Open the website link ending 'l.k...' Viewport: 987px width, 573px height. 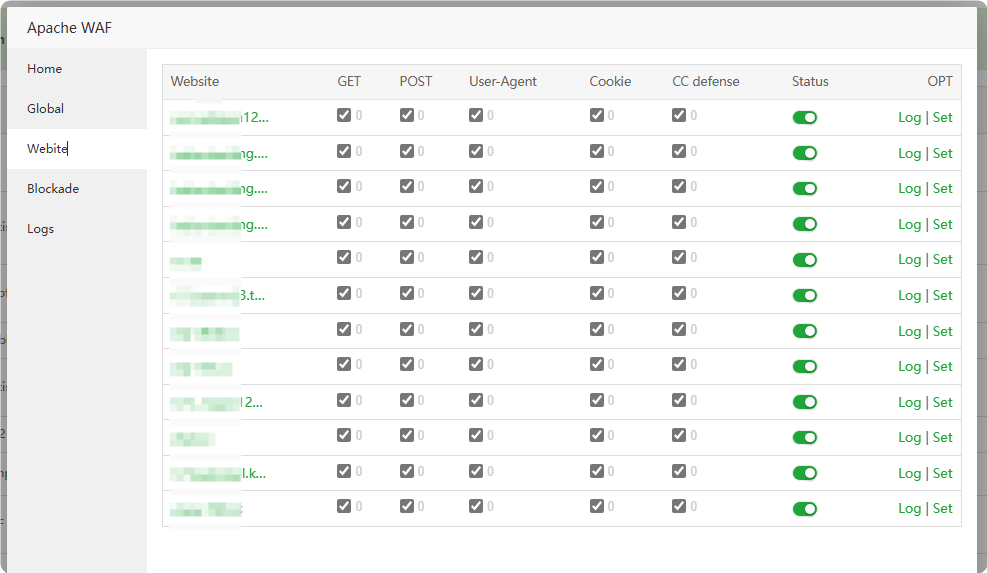click(x=218, y=474)
